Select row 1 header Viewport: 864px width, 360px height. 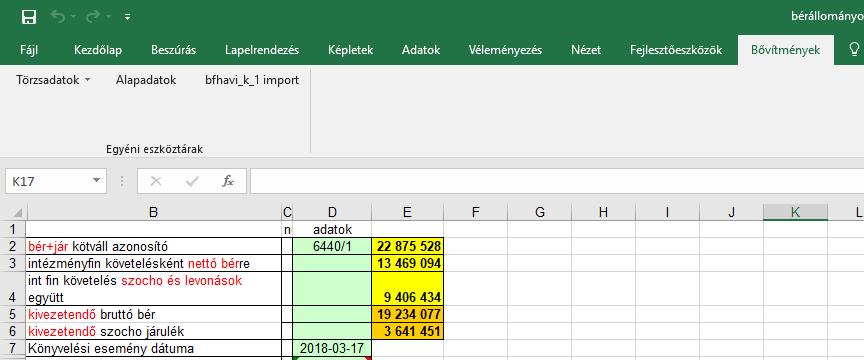point(13,229)
